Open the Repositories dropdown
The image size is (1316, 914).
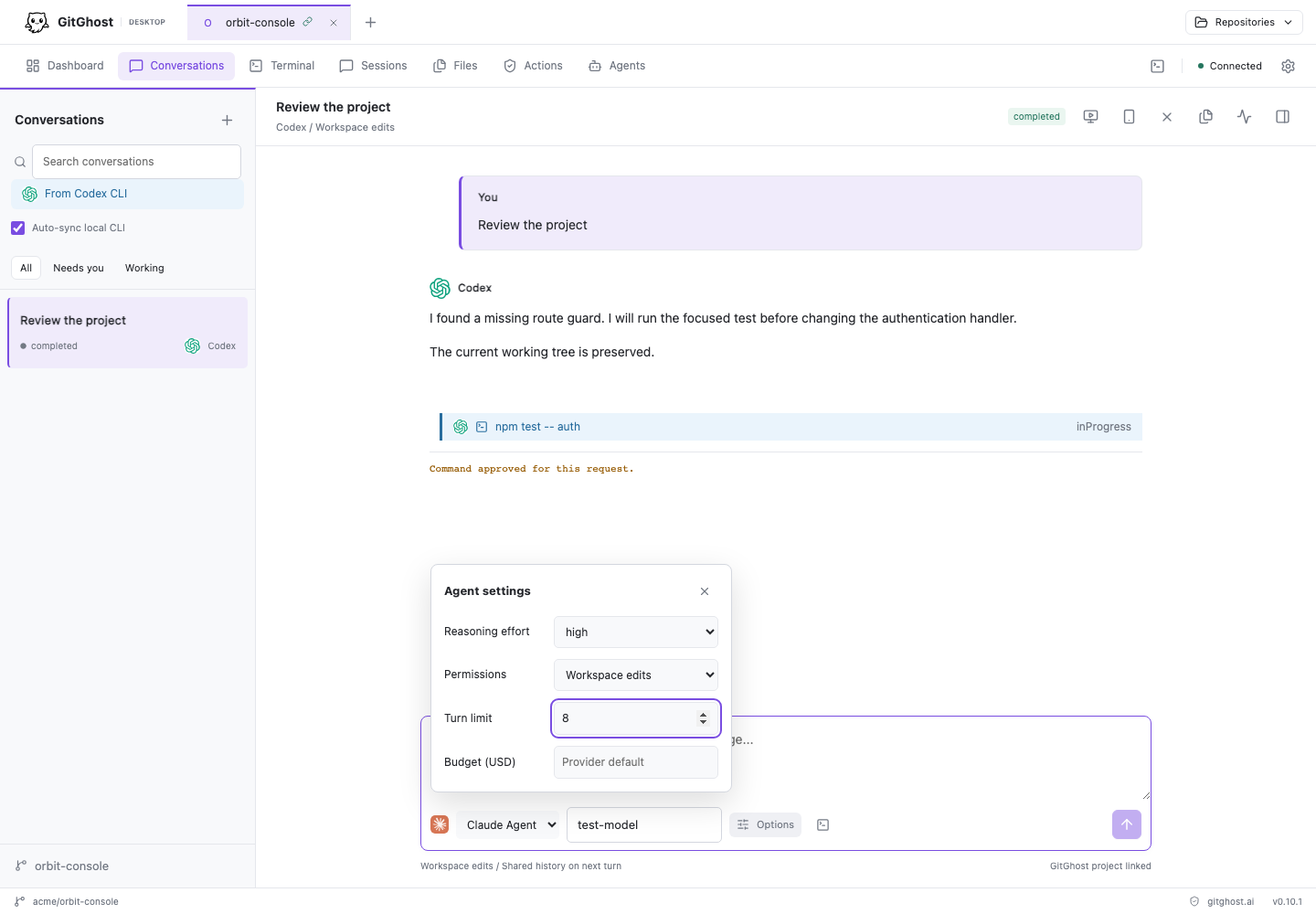click(x=1244, y=22)
